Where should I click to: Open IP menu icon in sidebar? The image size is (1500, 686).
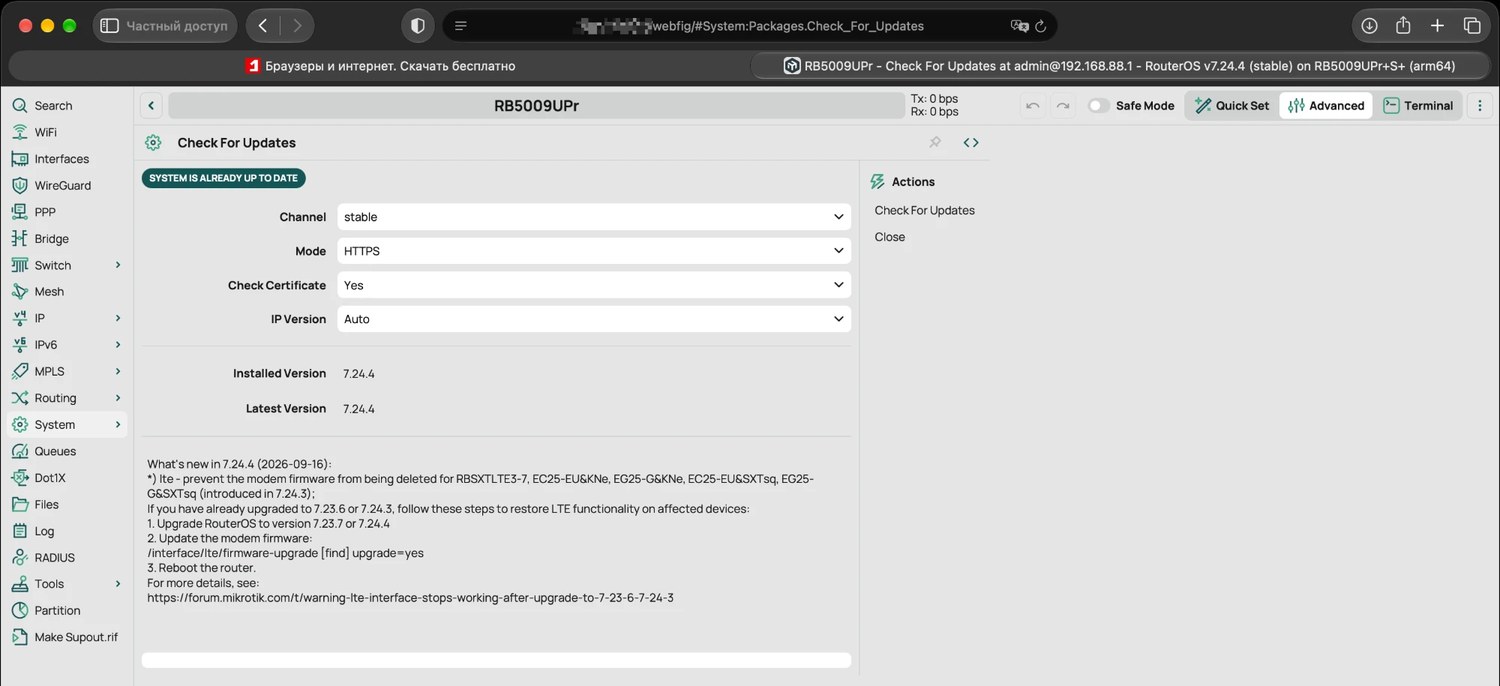19,318
